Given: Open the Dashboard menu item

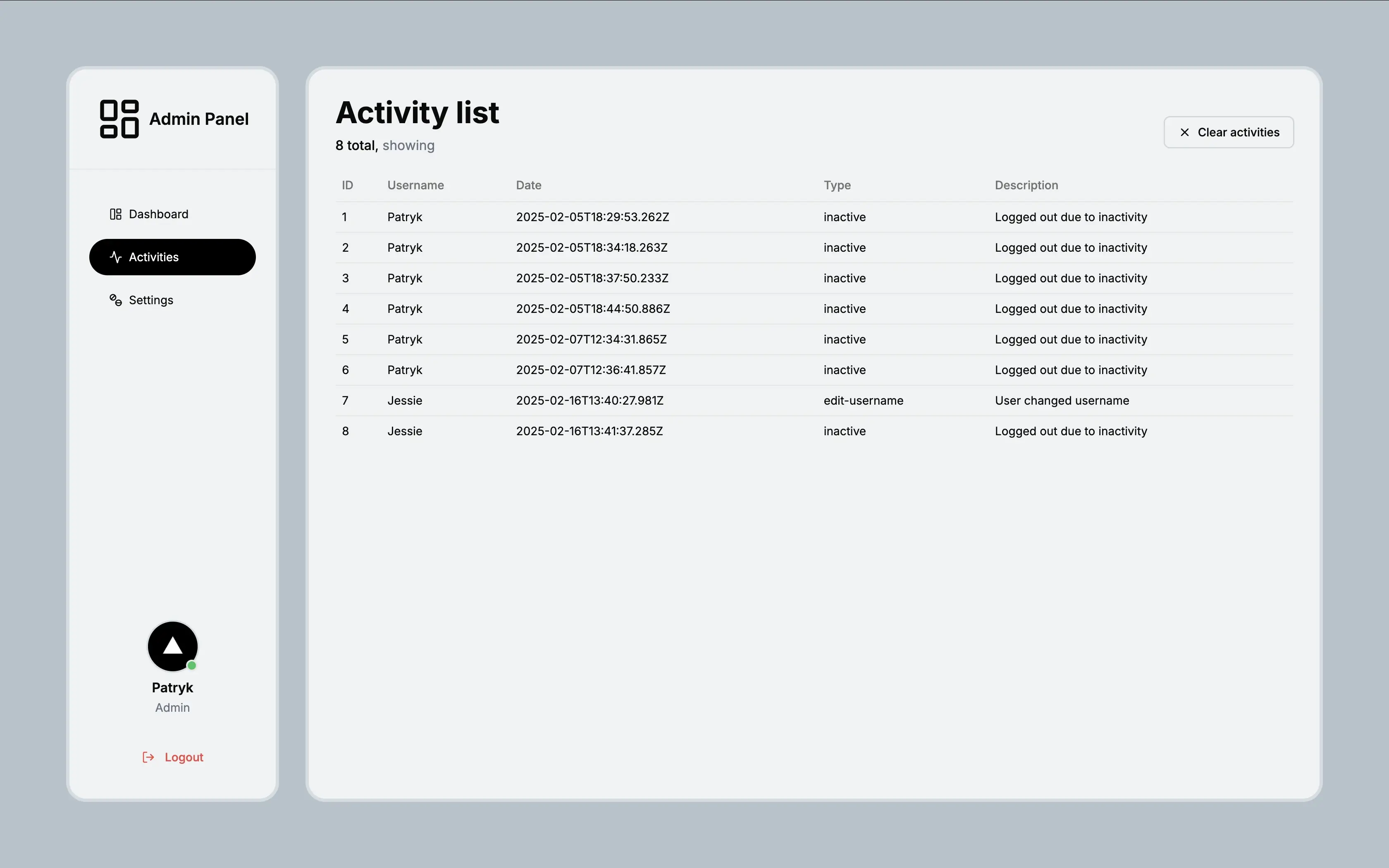Looking at the screenshot, I should coord(172,214).
